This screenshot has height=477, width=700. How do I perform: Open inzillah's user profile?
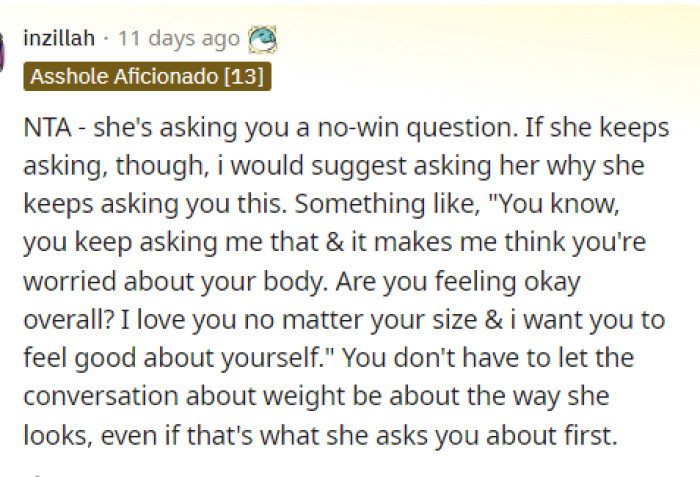[59, 39]
